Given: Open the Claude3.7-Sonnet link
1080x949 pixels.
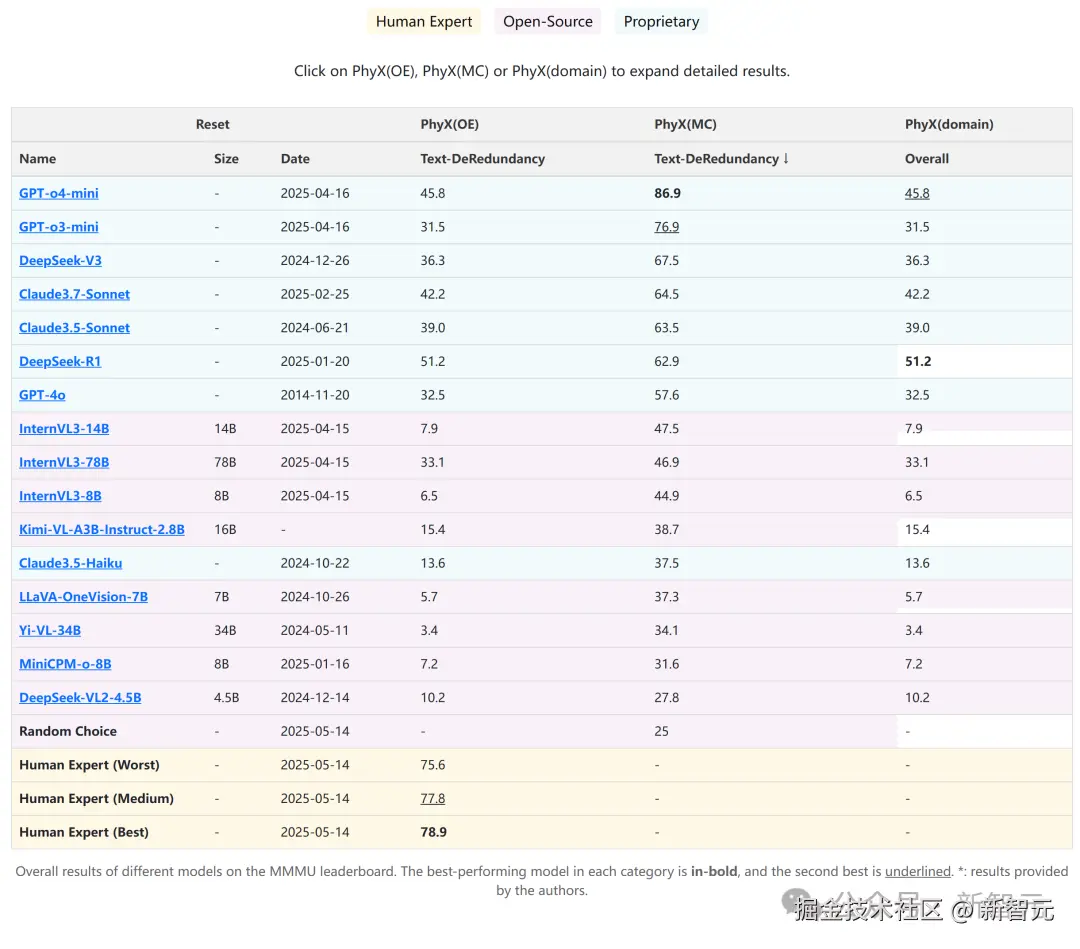Looking at the screenshot, I should tap(74, 295).
